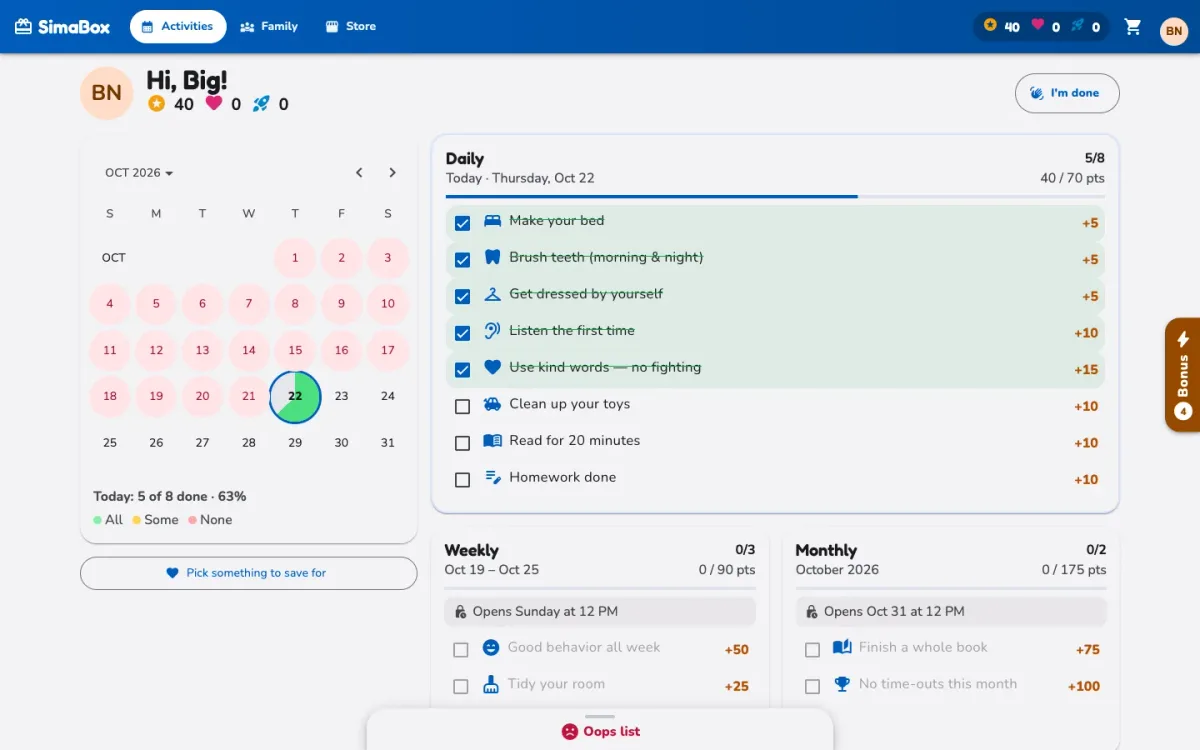
Task: Click the book icon for Finish whole book
Action: point(842,648)
